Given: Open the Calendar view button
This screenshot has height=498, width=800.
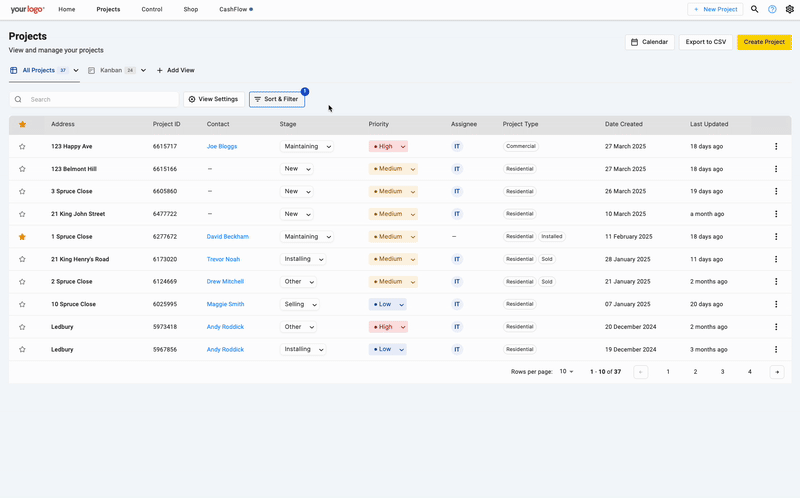Looking at the screenshot, I should [649, 42].
